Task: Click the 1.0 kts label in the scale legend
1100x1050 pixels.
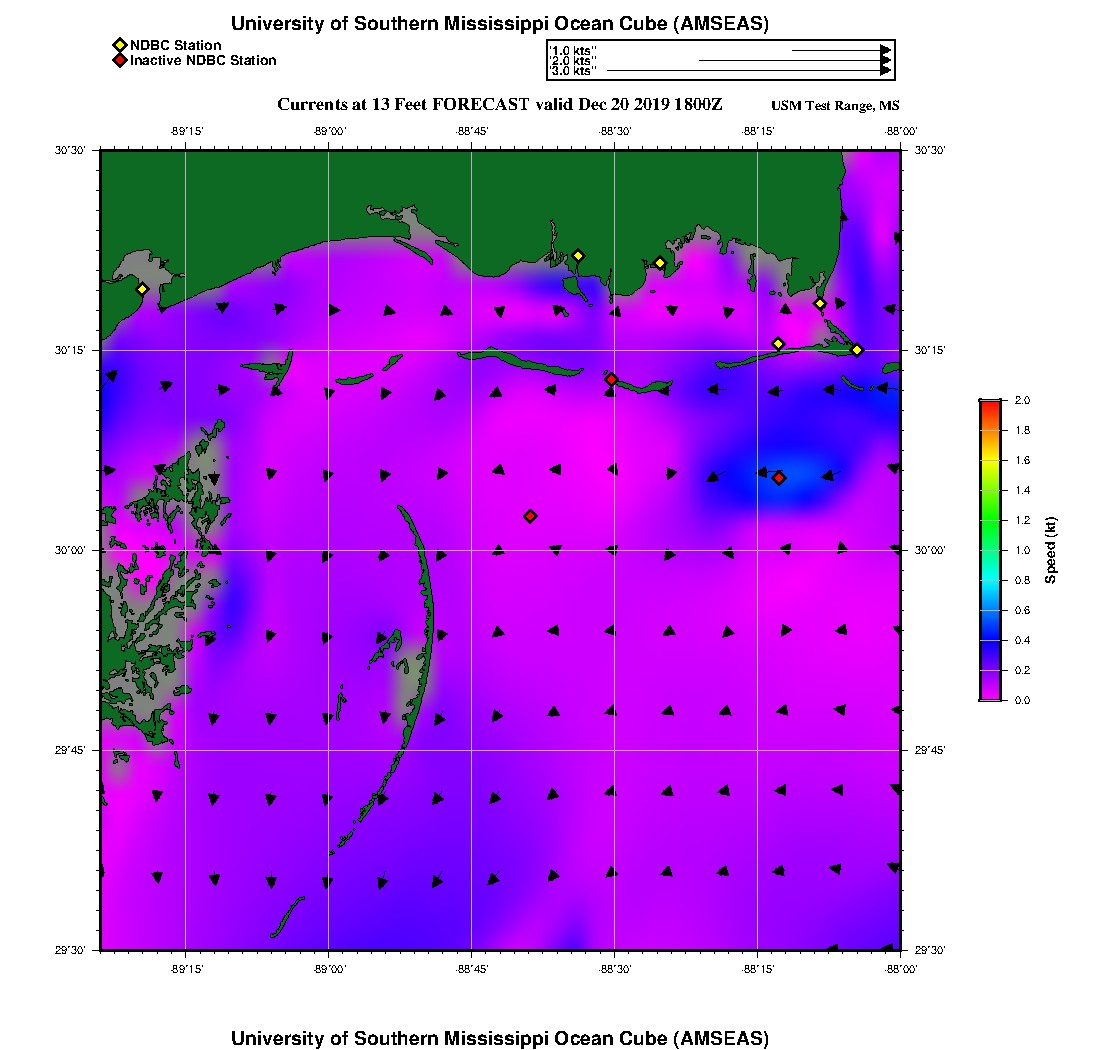Action: pos(573,50)
